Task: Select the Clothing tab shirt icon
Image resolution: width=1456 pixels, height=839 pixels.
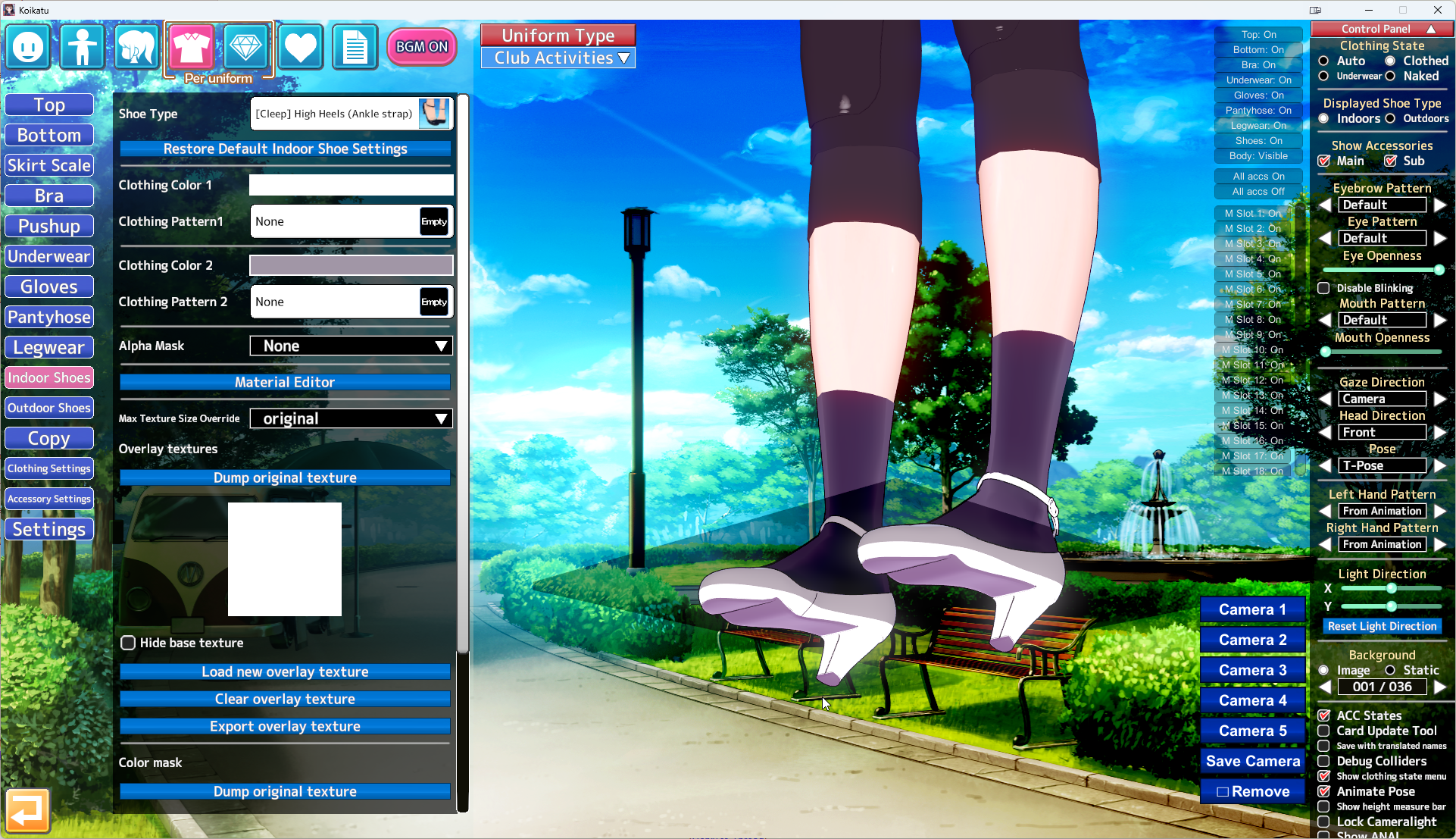Action: (191, 47)
